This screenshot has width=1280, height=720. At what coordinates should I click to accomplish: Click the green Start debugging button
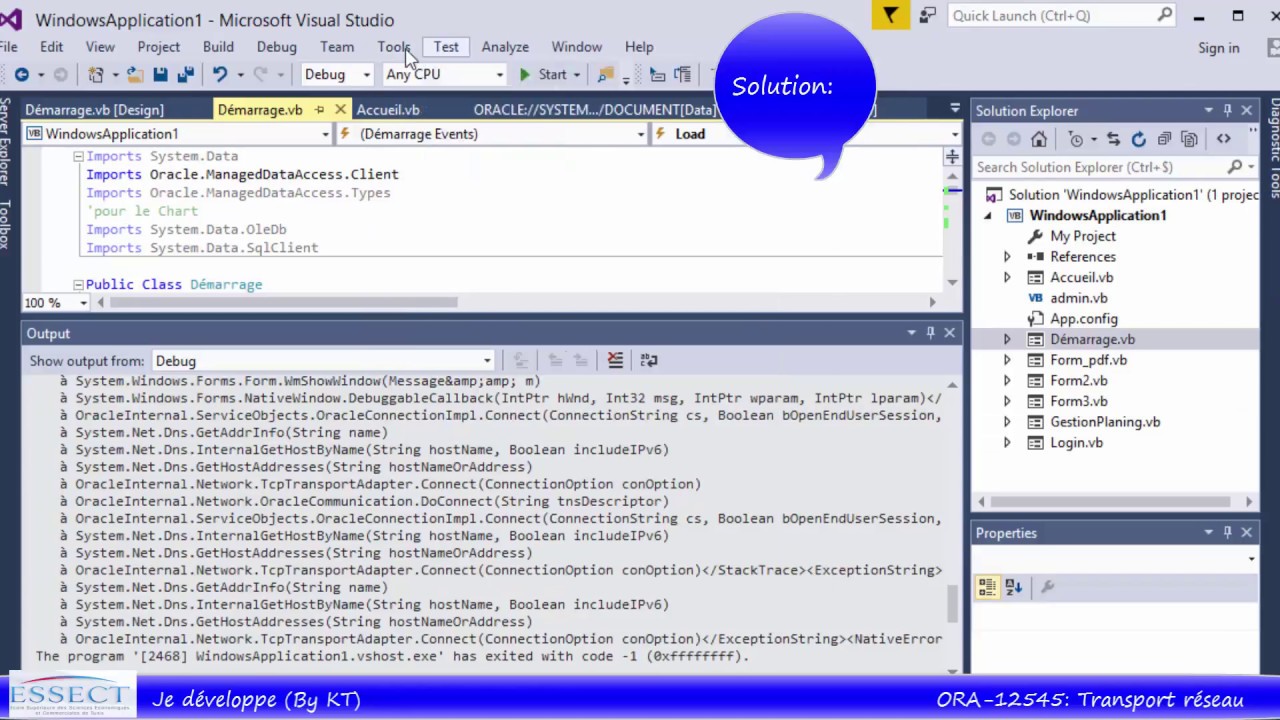543,74
